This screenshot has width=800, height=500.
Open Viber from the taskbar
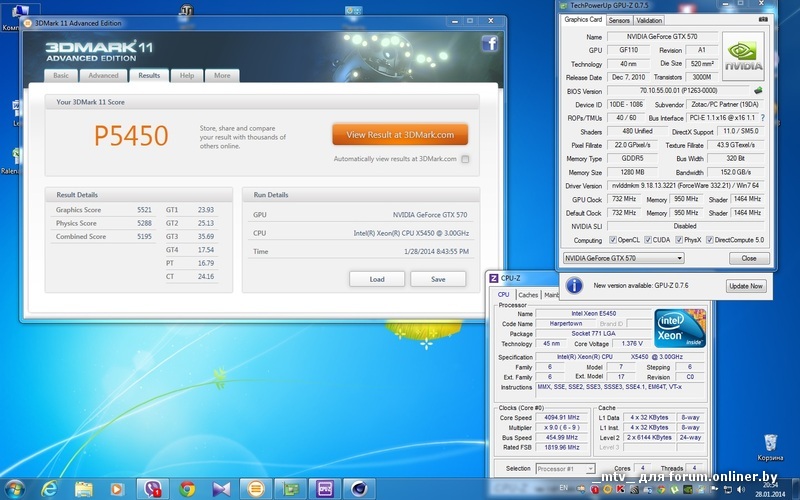click(152, 489)
